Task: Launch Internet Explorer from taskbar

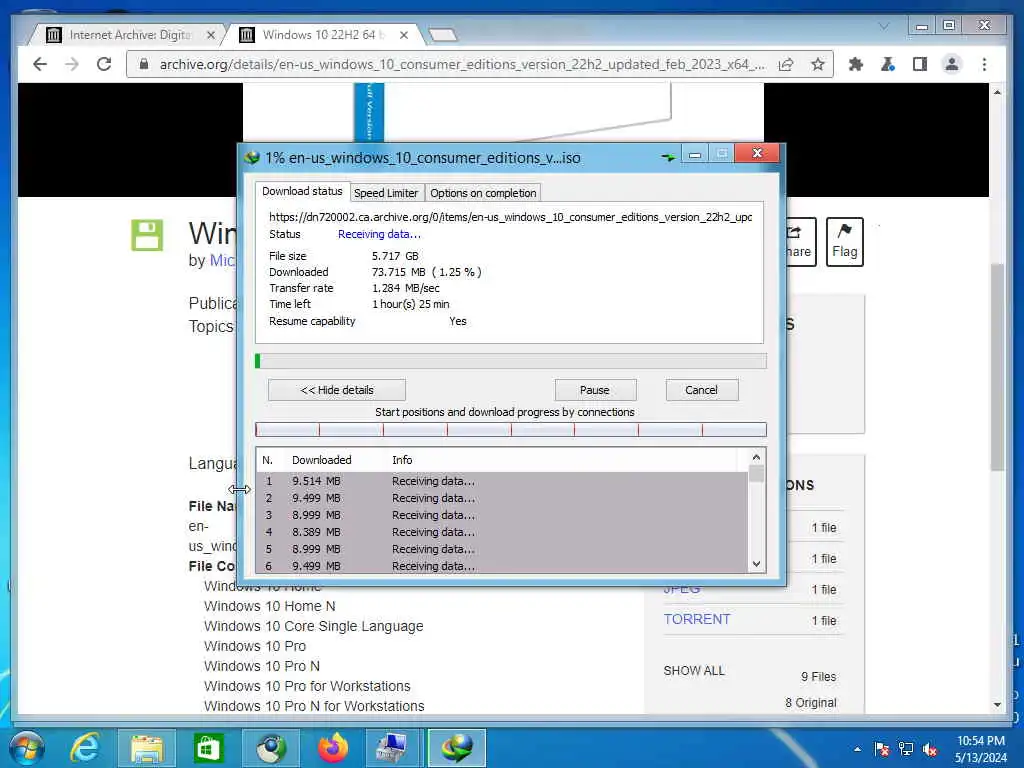Action: (x=86, y=748)
